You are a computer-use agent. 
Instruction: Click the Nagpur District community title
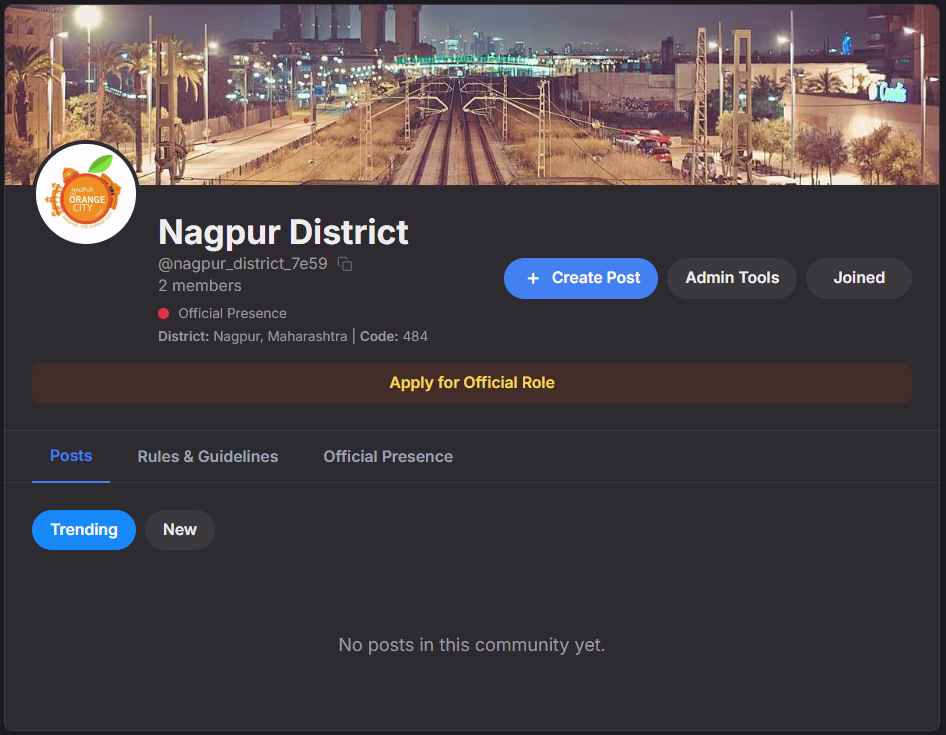tap(283, 232)
